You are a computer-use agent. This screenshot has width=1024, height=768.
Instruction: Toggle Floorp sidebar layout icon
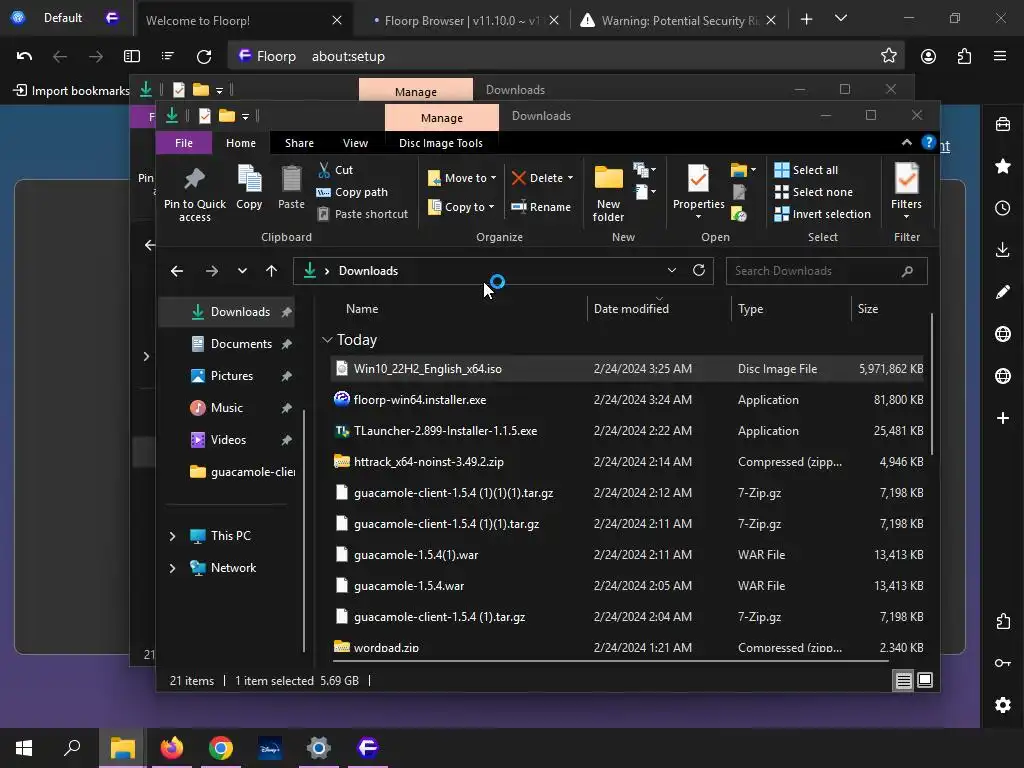[132, 57]
